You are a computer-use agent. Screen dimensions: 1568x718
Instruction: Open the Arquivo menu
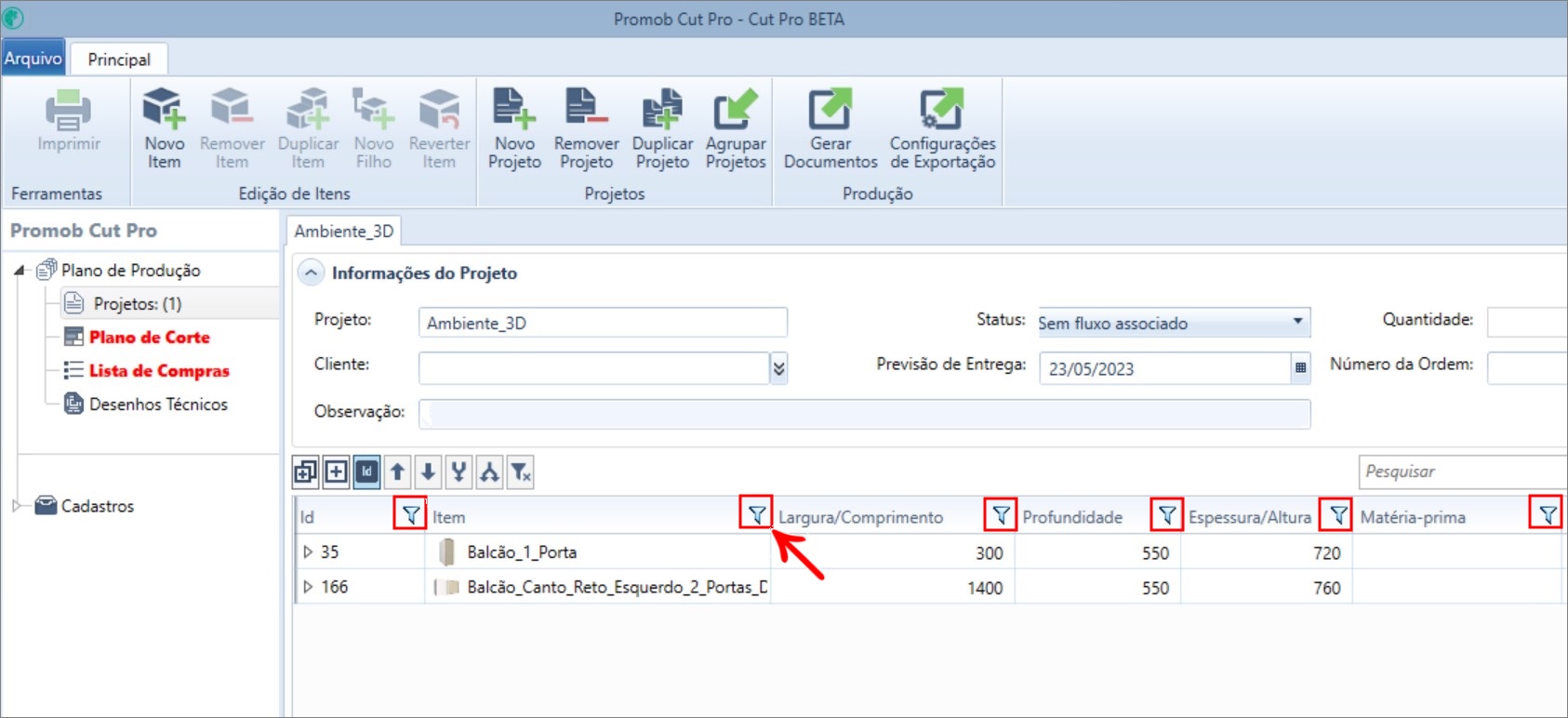coord(33,58)
